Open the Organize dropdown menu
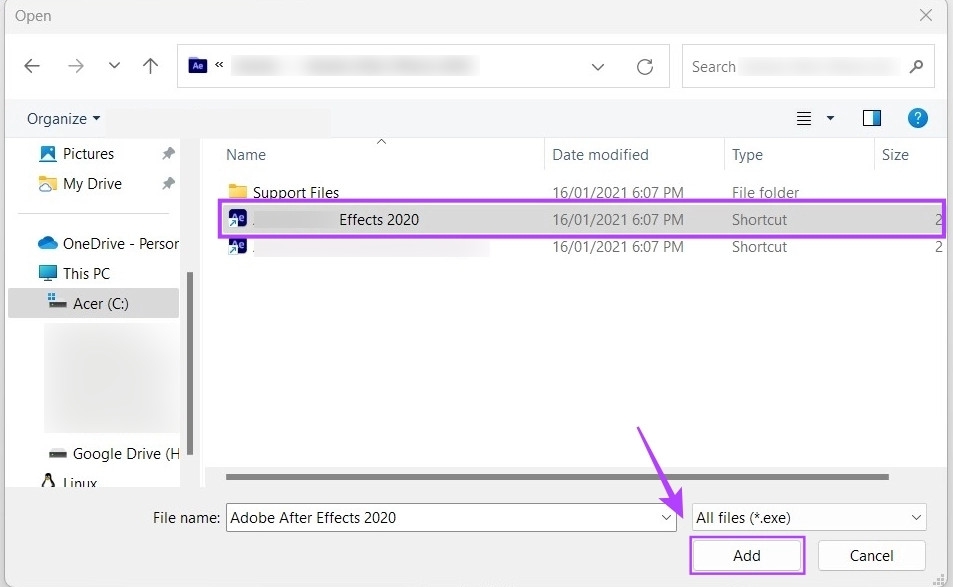The image size is (953, 587). (62, 118)
